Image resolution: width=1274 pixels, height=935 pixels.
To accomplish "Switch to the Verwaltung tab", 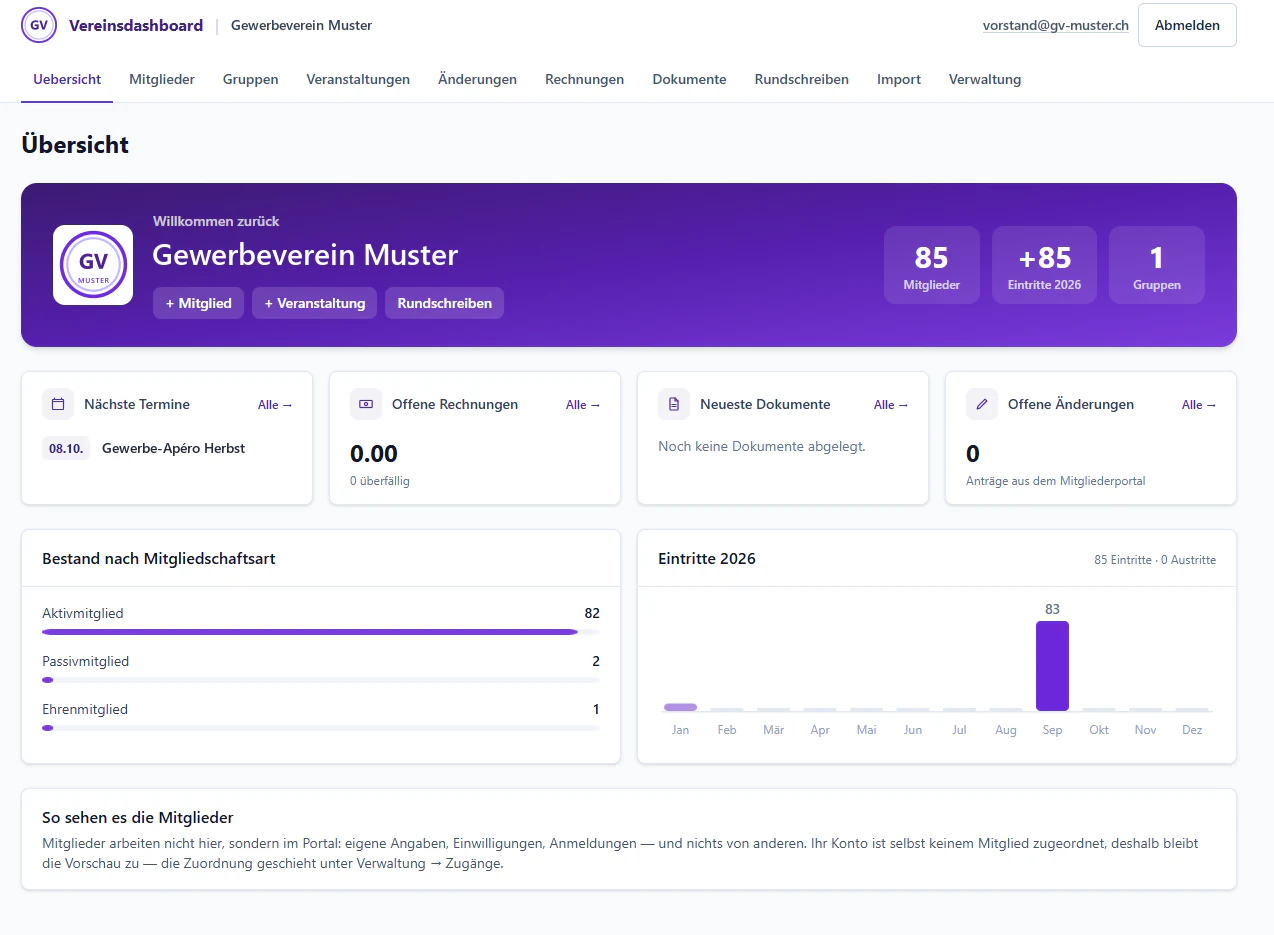I will click(985, 79).
